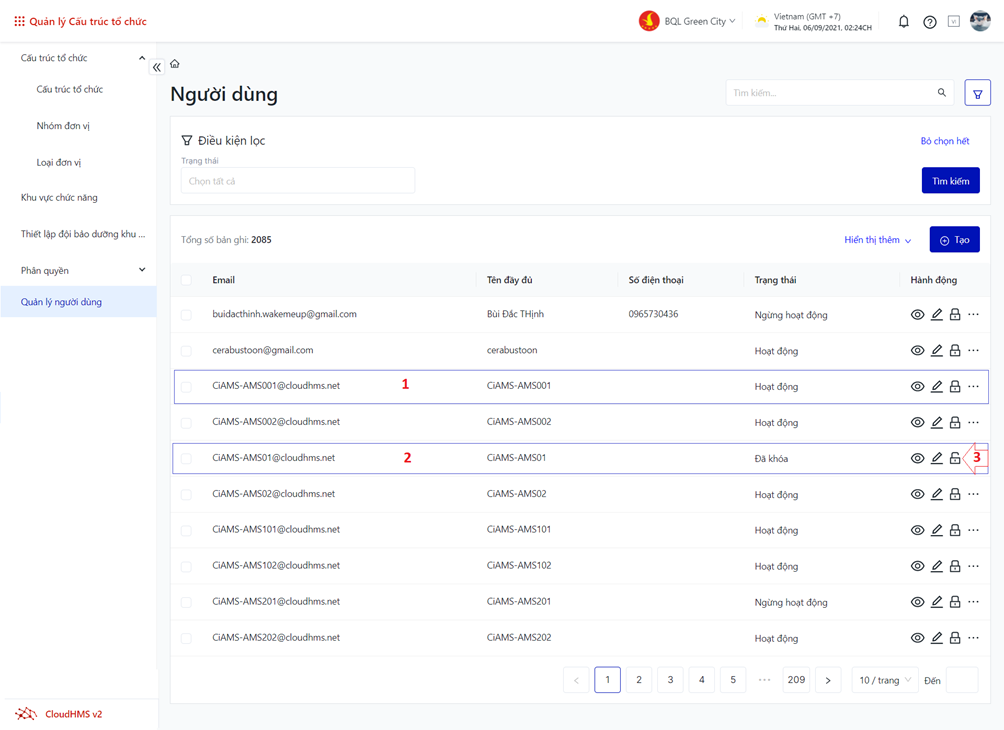The width and height of the screenshot is (1004, 730).
Task: Click the notification bell icon
Action: [903, 21]
